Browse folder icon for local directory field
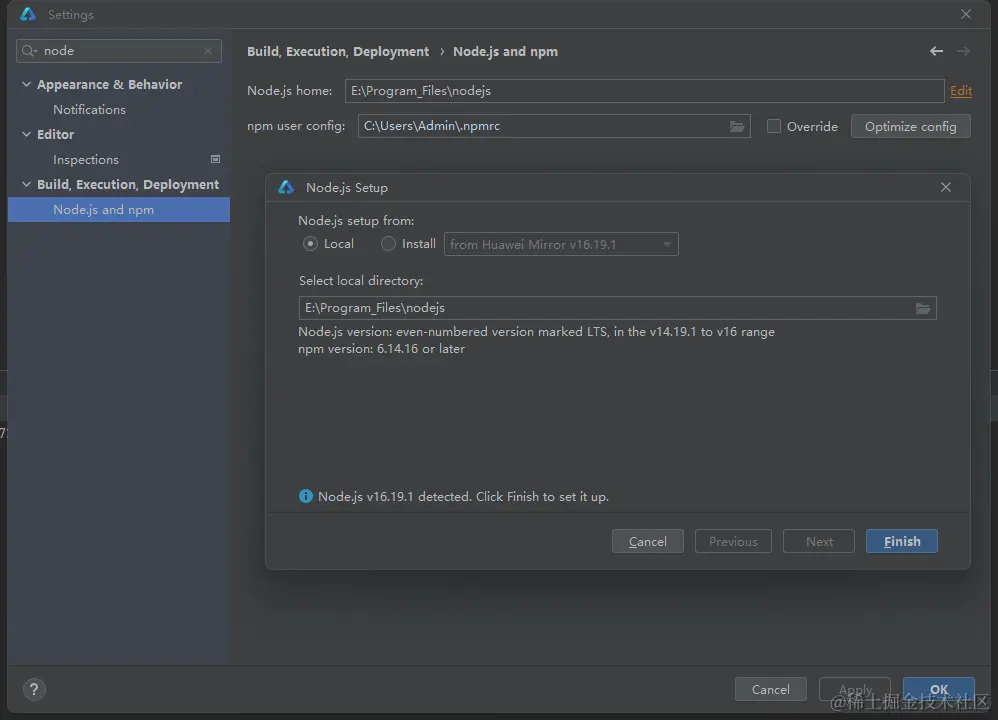 click(923, 308)
